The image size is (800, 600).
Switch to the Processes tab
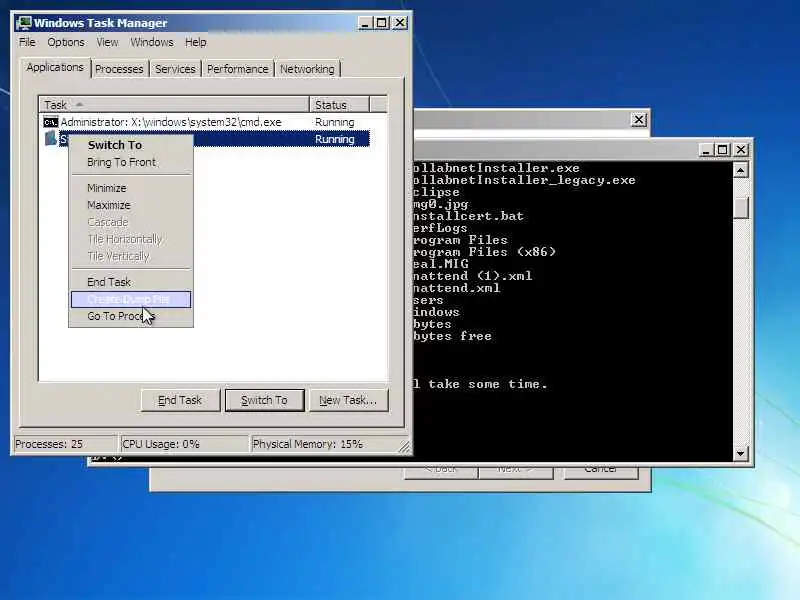tap(119, 69)
